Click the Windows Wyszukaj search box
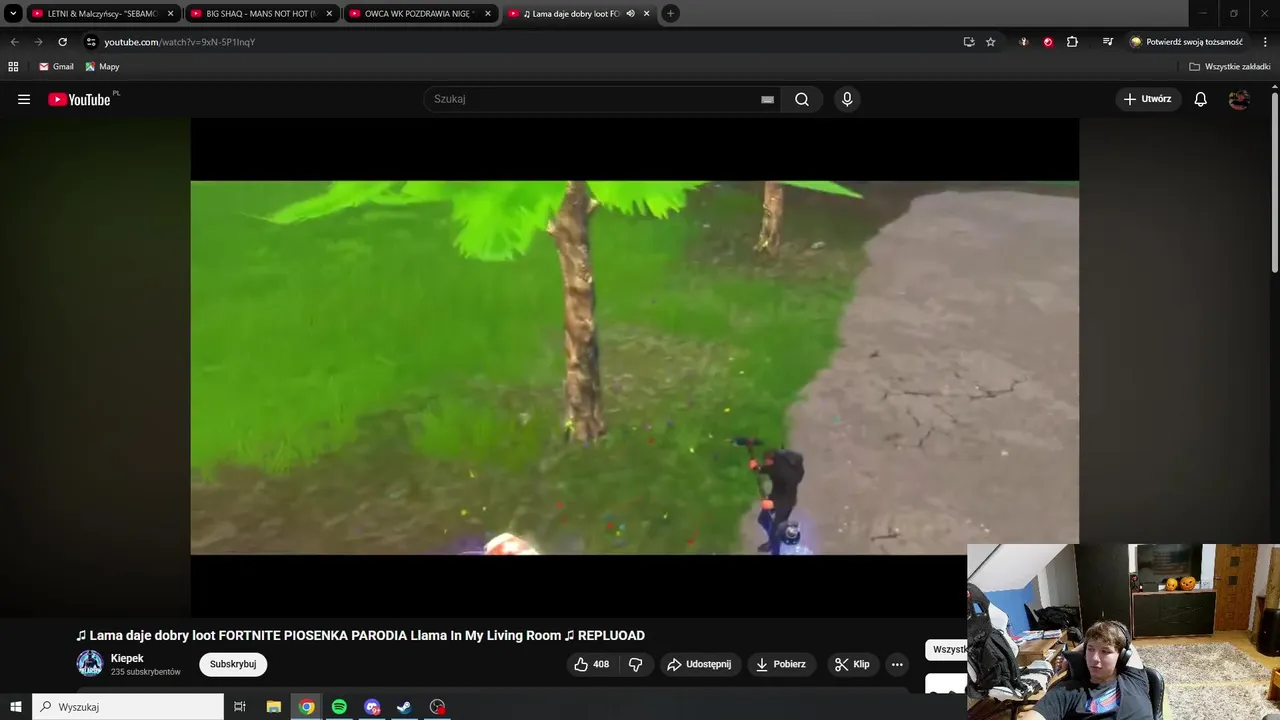Image resolution: width=1280 pixels, height=720 pixels. (128, 707)
